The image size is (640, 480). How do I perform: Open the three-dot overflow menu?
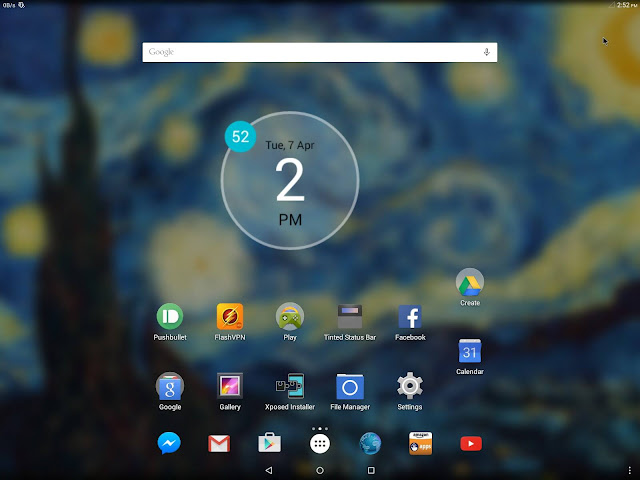point(630,471)
